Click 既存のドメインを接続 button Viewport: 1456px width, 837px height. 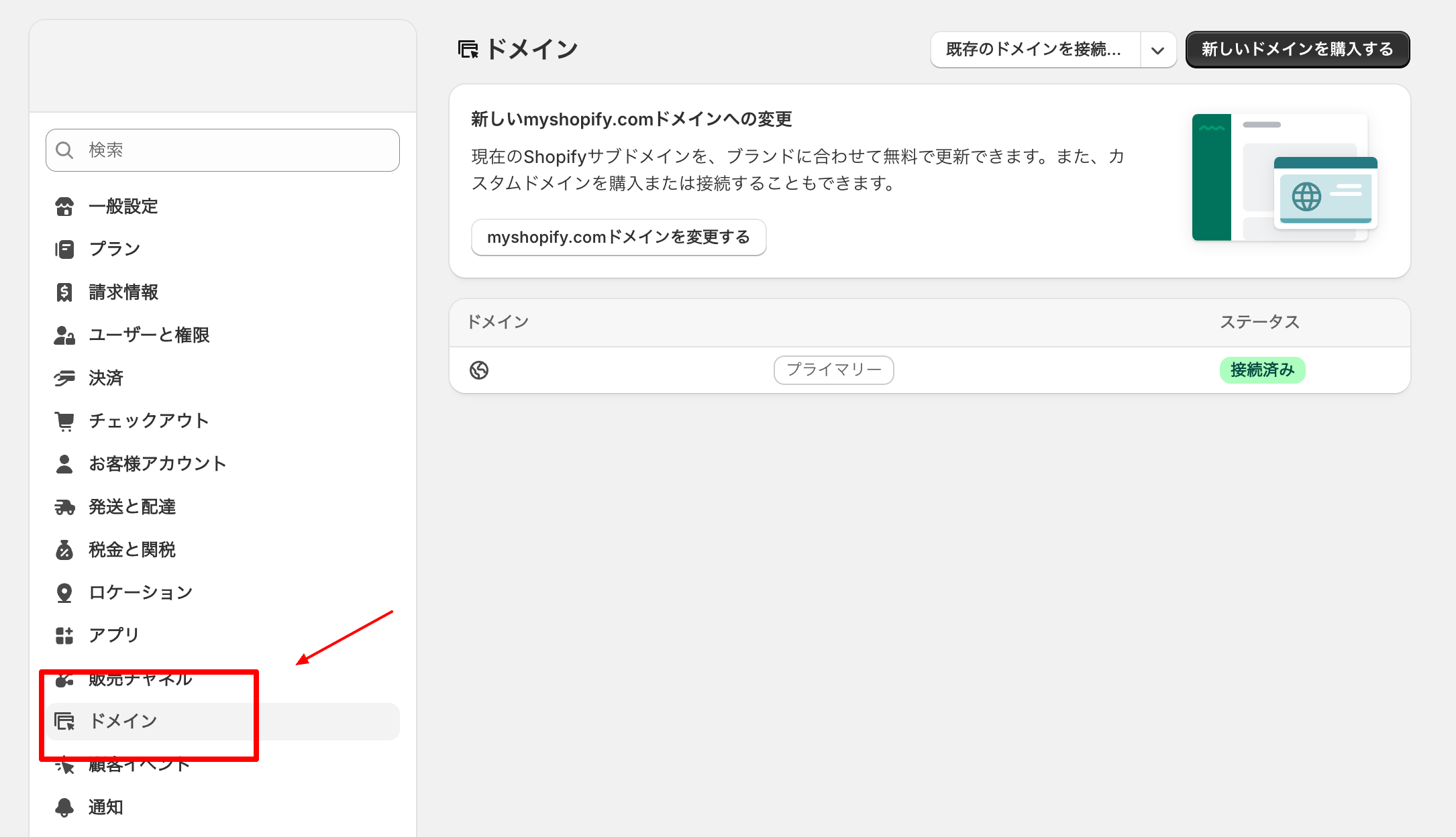[x=1034, y=50]
